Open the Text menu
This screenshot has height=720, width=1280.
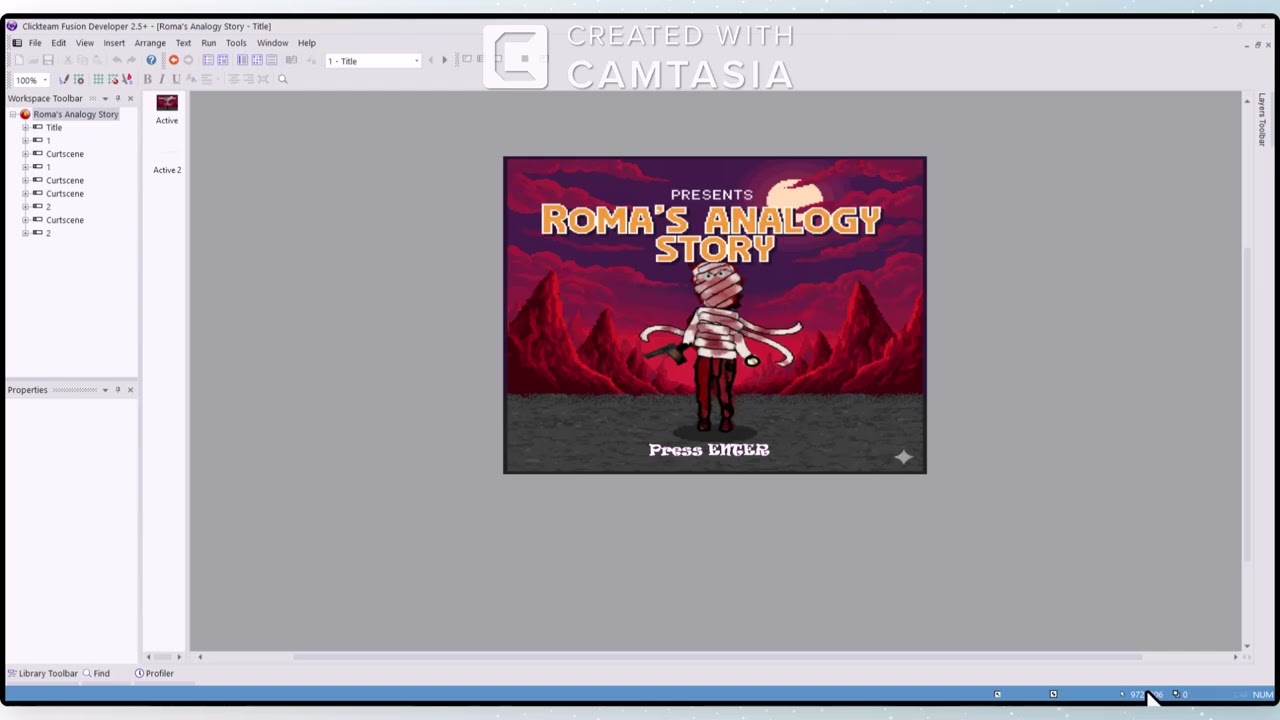183,43
